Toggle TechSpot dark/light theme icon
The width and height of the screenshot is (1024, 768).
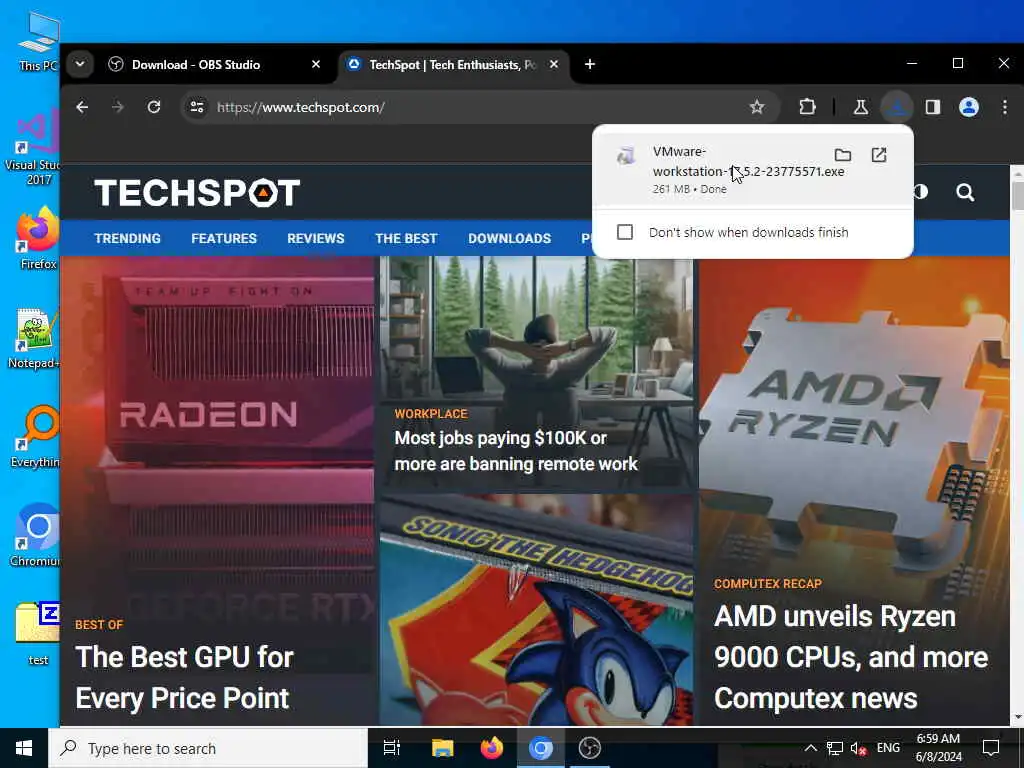pos(921,192)
